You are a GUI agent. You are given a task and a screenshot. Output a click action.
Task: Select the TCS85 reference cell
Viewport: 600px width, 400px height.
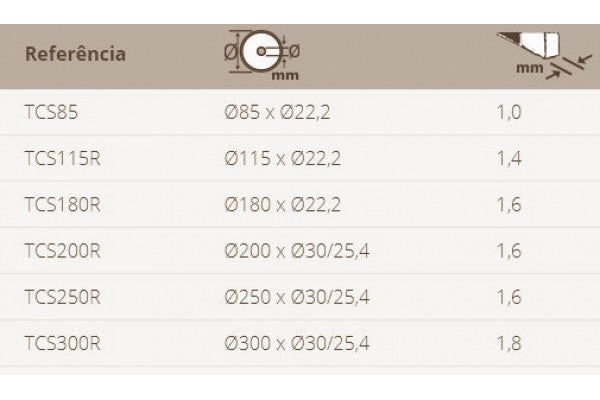[51, 112]
